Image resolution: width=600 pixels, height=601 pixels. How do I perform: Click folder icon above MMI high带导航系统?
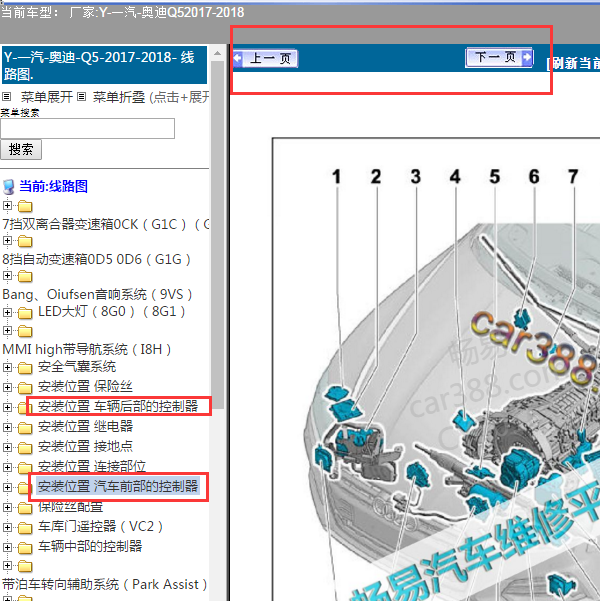point(25,331)
